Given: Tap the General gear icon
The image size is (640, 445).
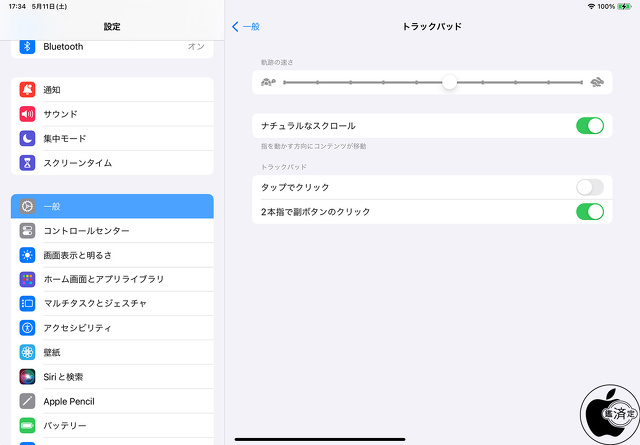Looking at the screenshot, I should click(27, 206).
